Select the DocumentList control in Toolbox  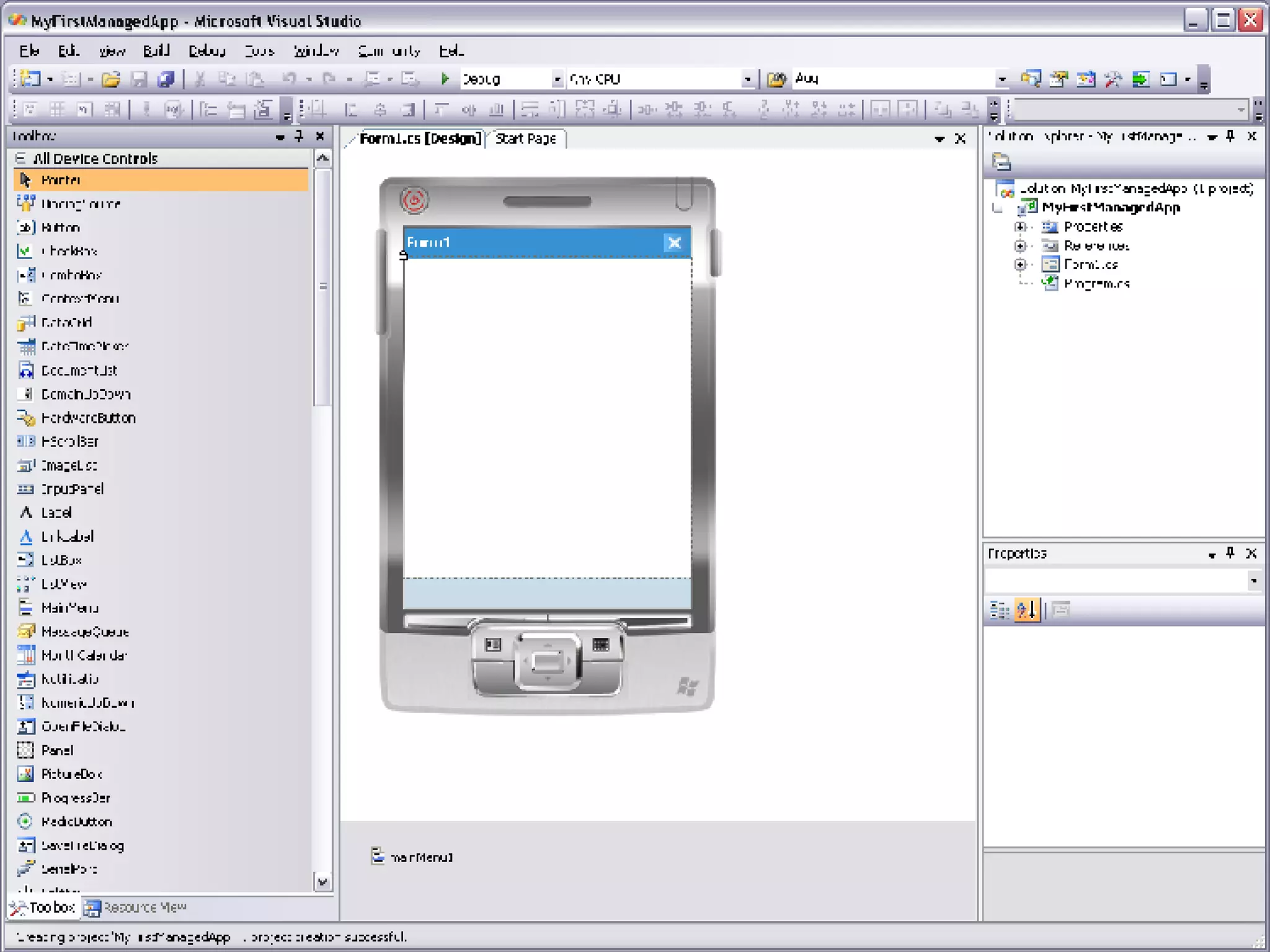pos(161,370)
